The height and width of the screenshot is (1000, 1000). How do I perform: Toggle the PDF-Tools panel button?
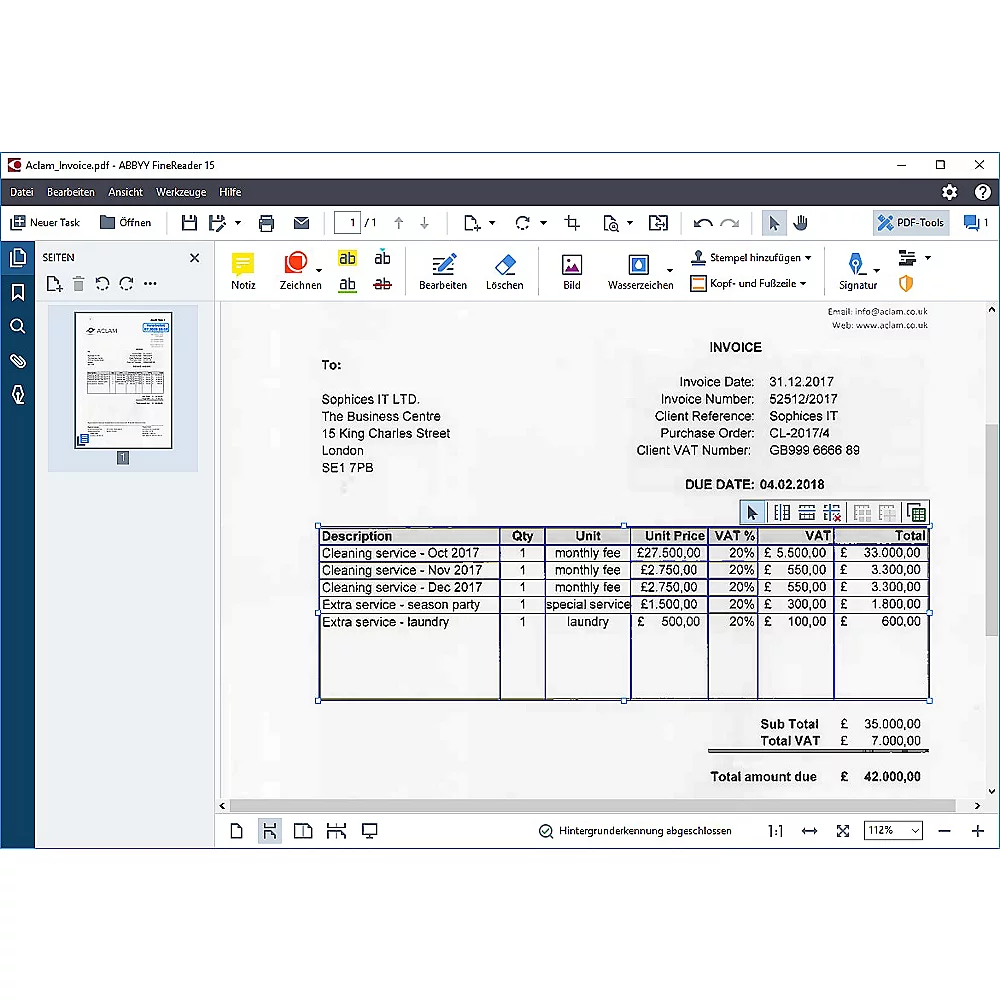[x=910, y=223]
